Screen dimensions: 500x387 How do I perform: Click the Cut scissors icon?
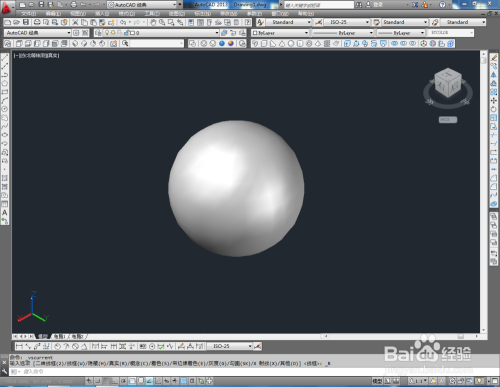pos(75,22)
